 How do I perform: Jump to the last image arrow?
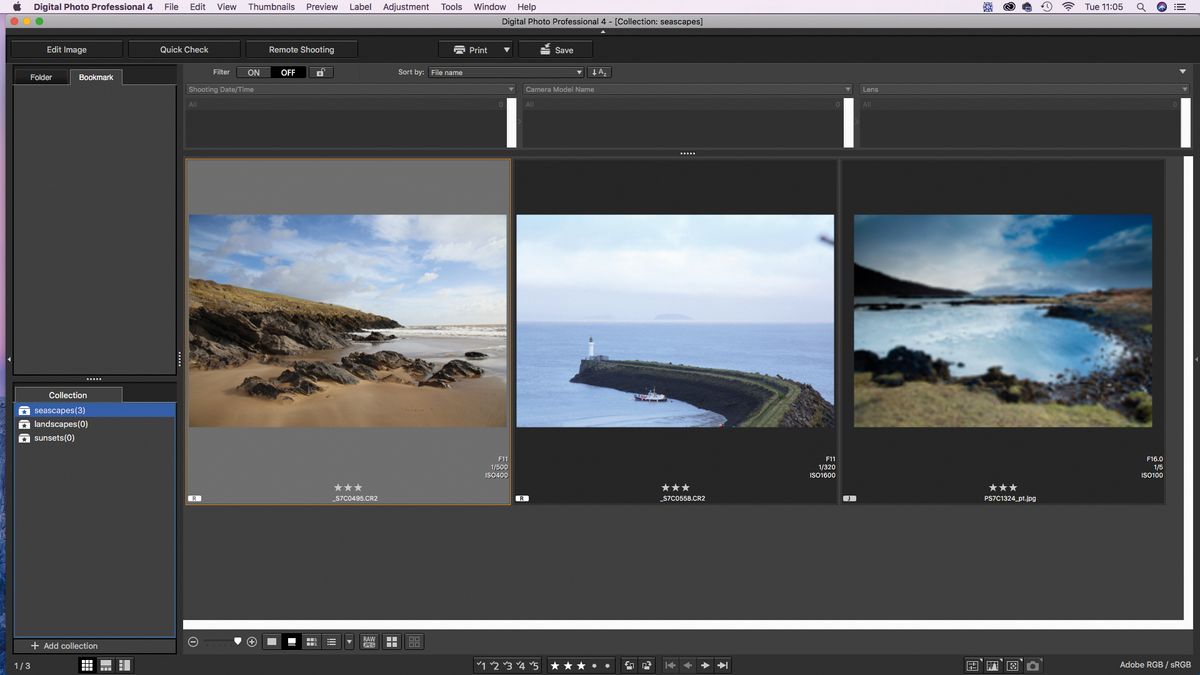[x=723, y=665]
